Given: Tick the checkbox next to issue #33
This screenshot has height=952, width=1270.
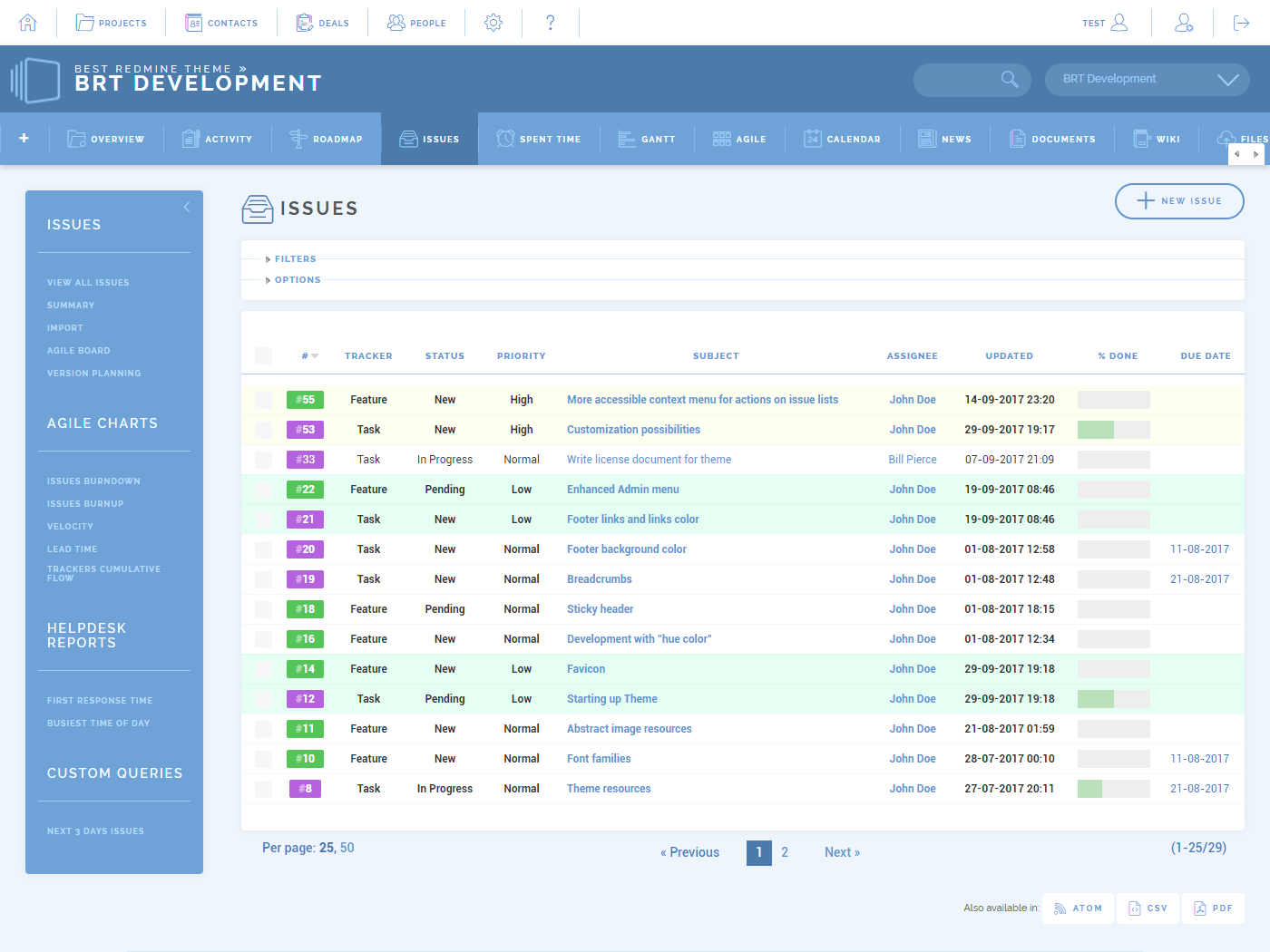Looking at the screenshot, I should pyautogui.click(x=263, y=459).
